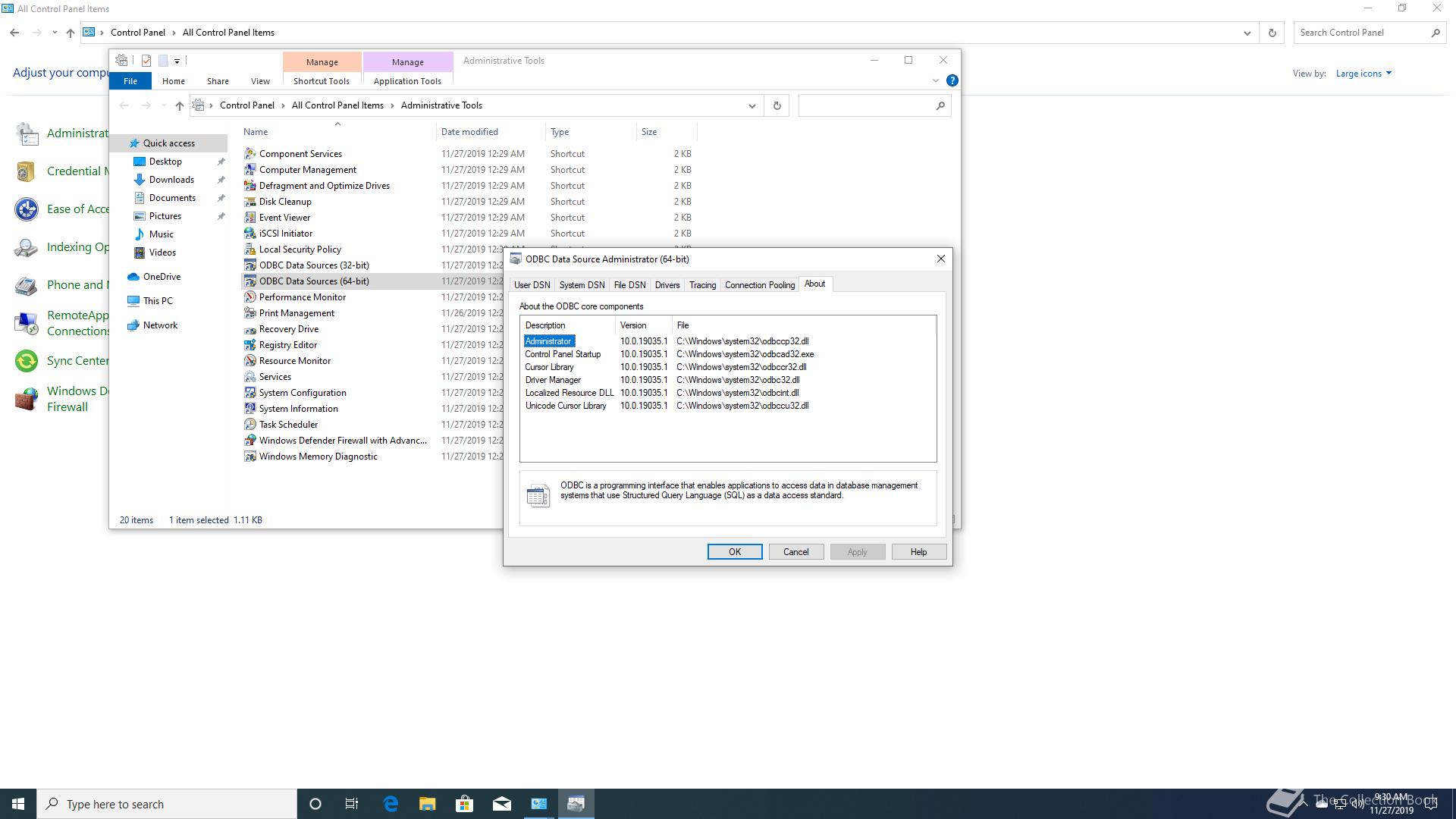Select Quick access in navigation pane
1456x819 pixels.
(x=168, y=143)
